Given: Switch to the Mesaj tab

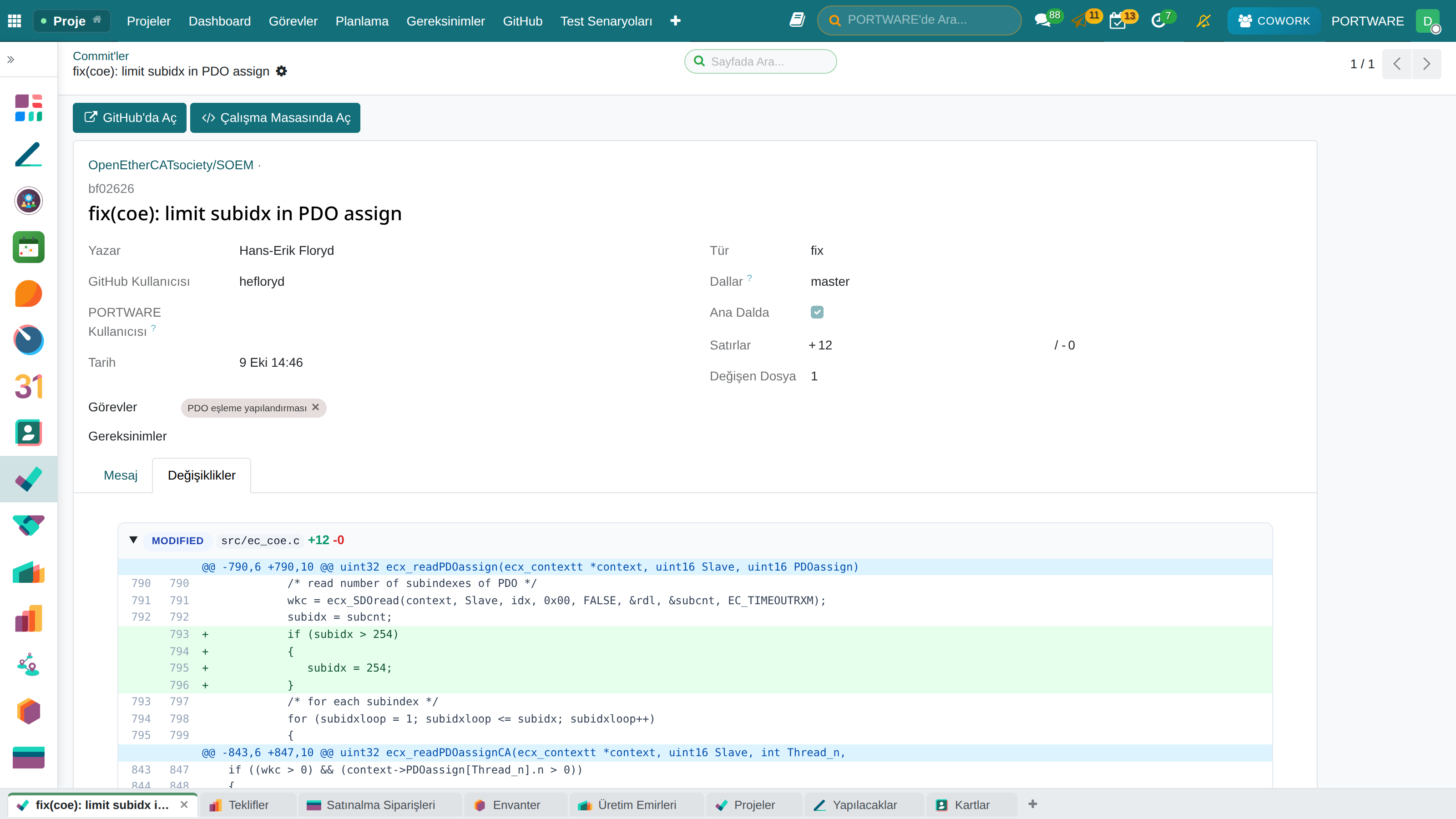Looking at the screenshot, I should point(121,475).
